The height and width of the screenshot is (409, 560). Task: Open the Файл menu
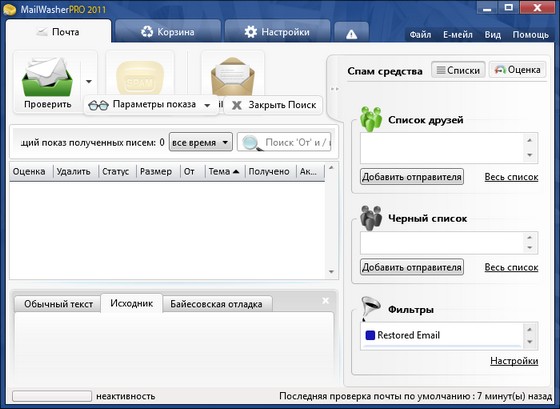click(x=420, y=35)
